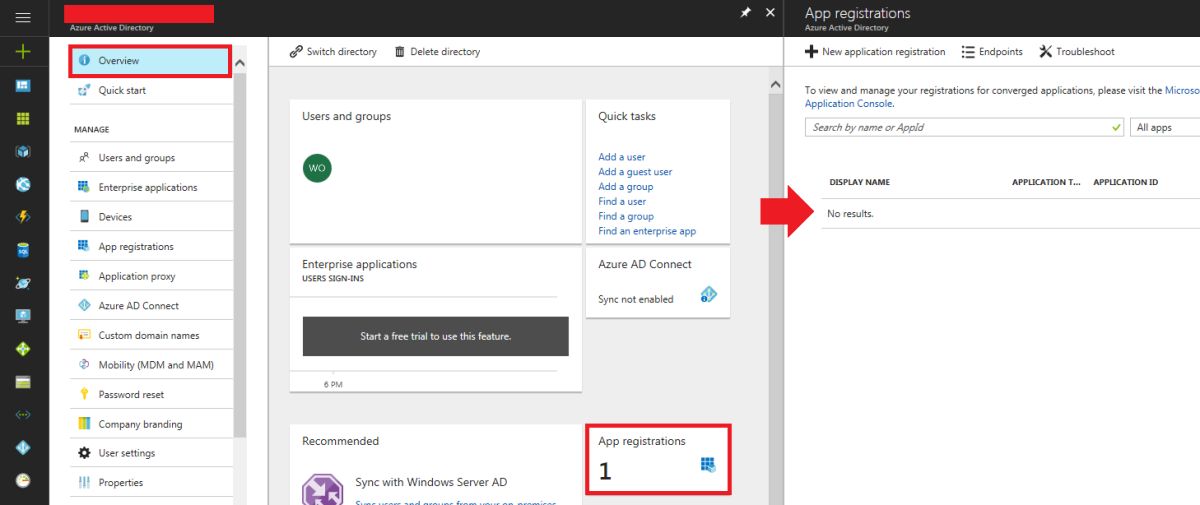Screen dimensions: 1200x505
Task: Open Resource groups cube icon
Action: point(23,151)
